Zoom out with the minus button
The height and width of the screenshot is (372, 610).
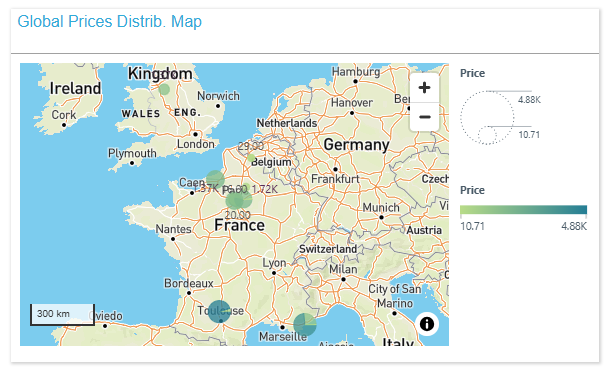coord(424,117)
